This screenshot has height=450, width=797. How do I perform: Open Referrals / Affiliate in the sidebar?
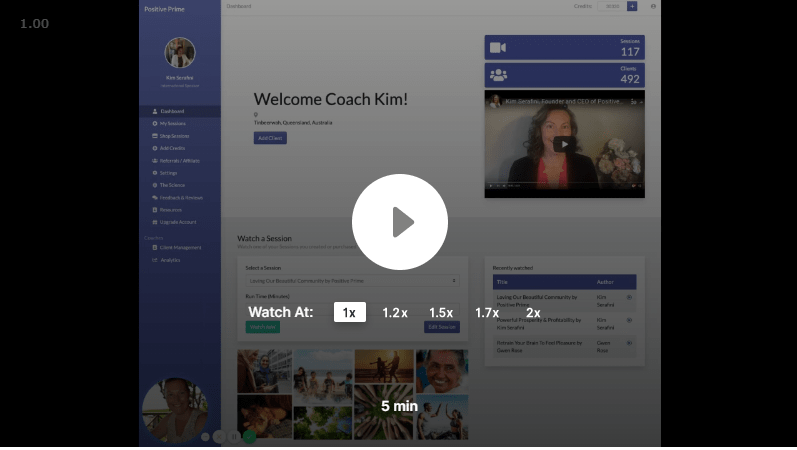[x=180, y=161]
